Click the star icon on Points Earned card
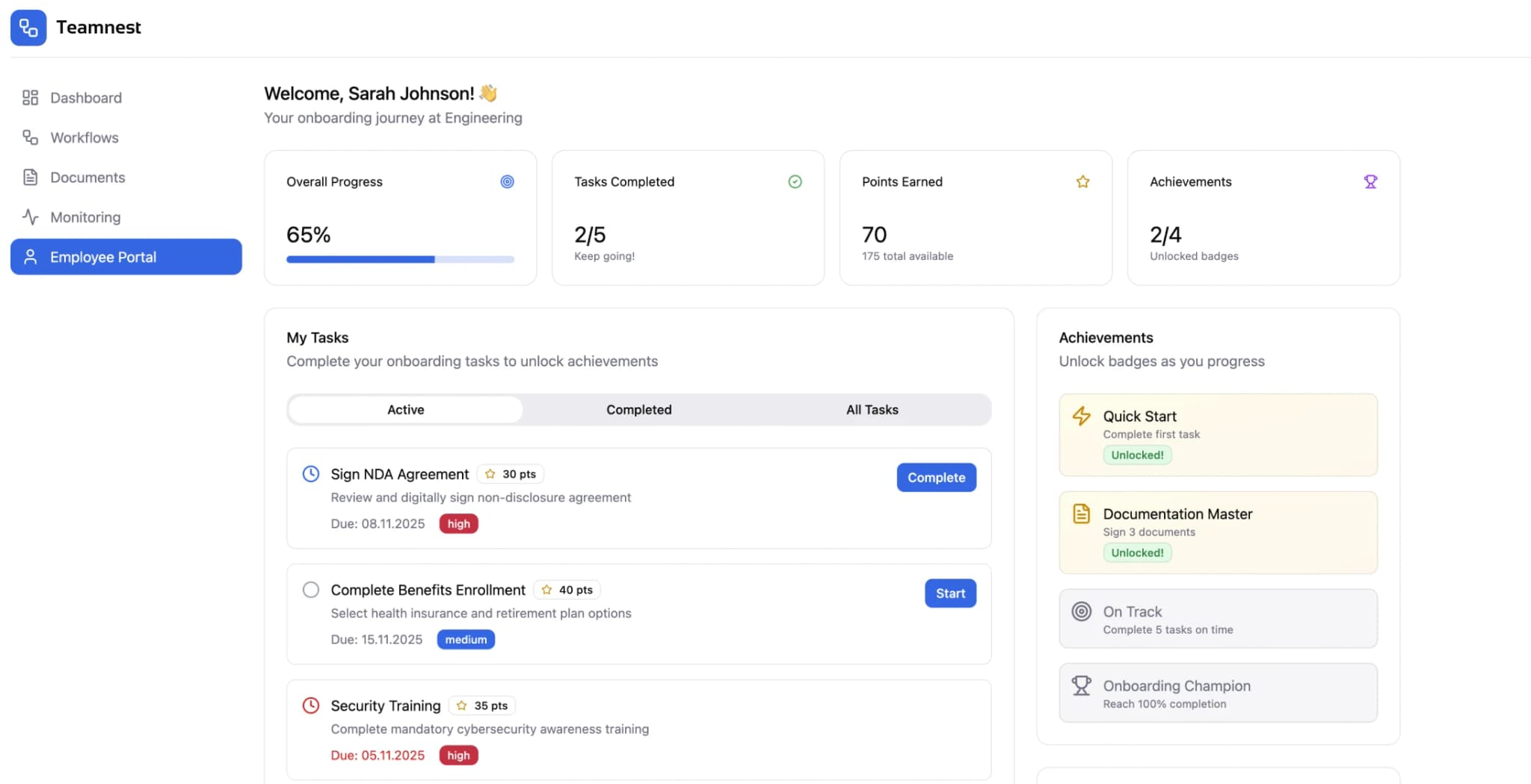1531x784 pixels. click(1082, 181)
